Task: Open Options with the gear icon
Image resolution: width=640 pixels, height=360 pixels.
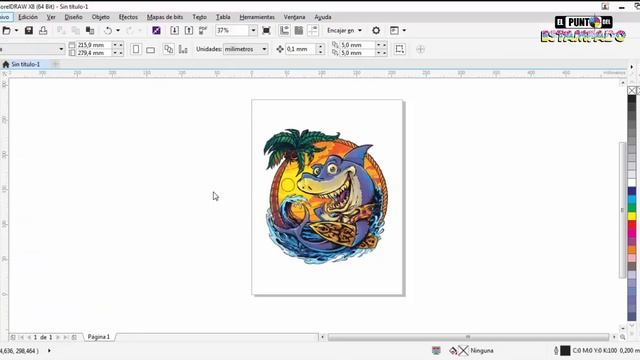Action: click(376, 30)
